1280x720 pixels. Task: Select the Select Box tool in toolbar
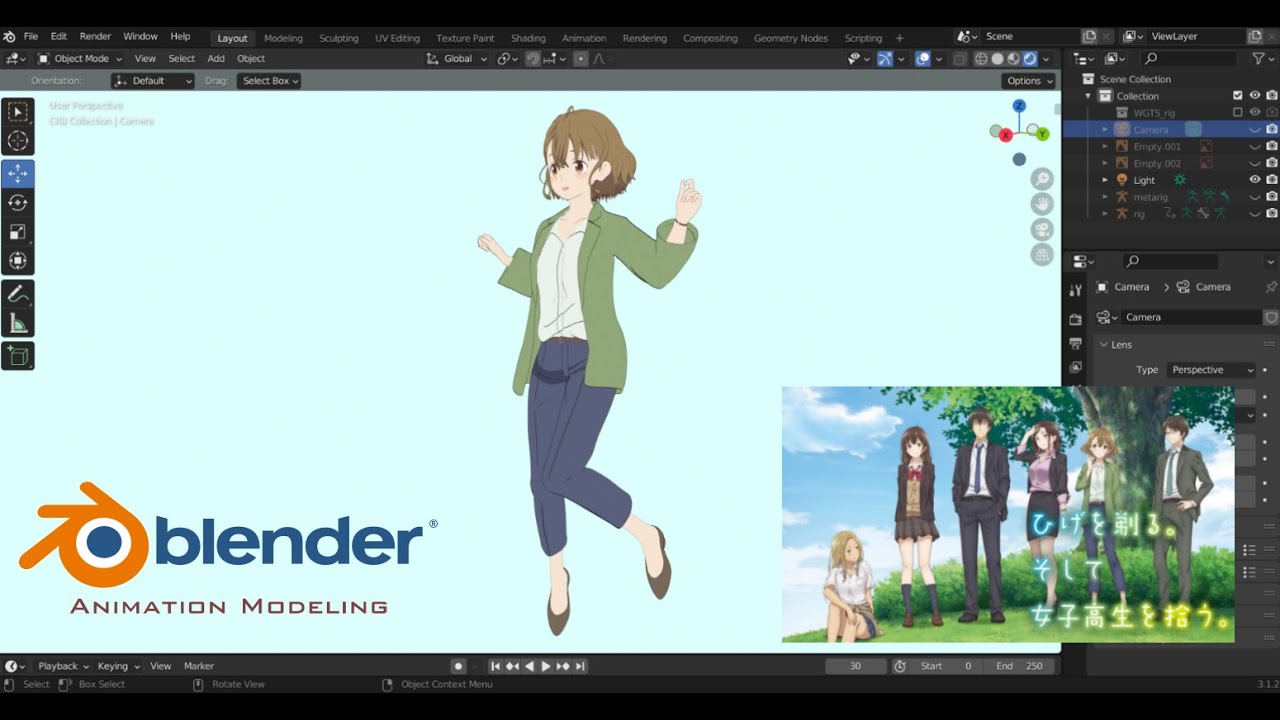coord(18,112)
